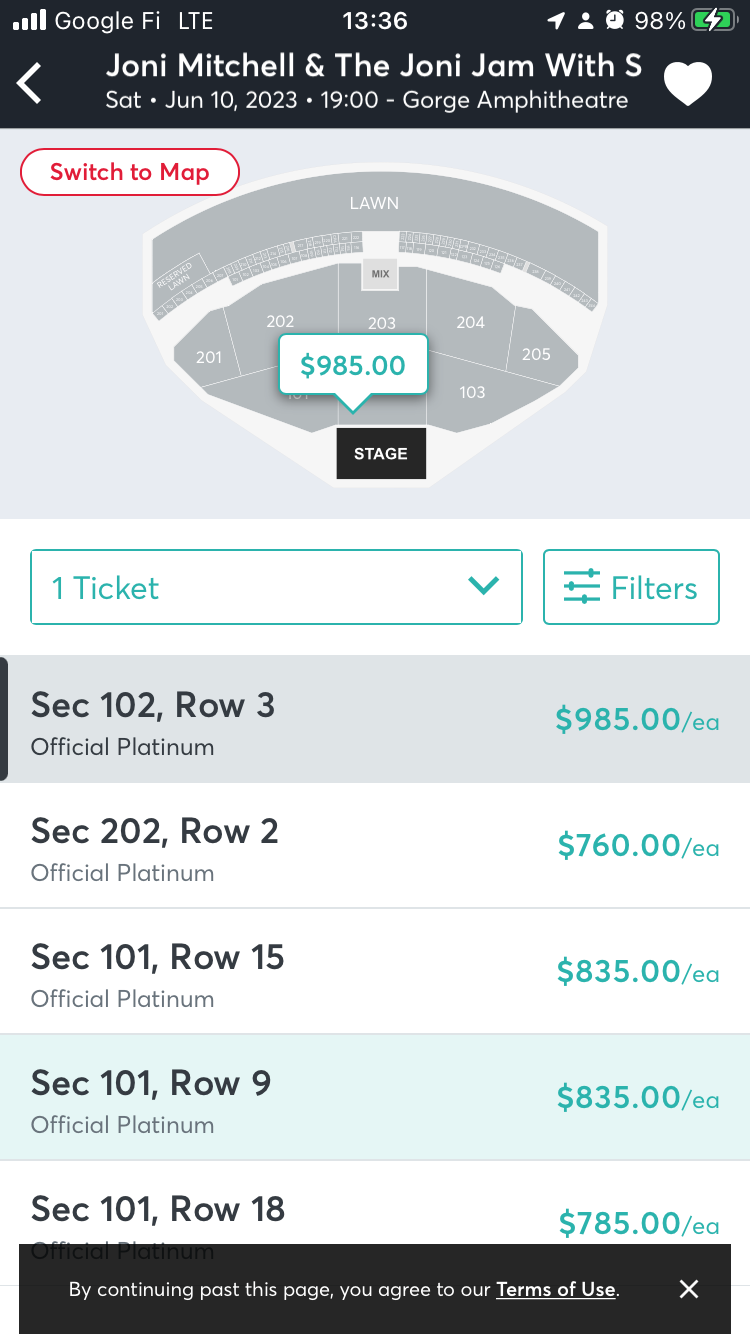Tap the MIX booth on seat map
This screenshot has width=750, height=1334.
[380, 273]
